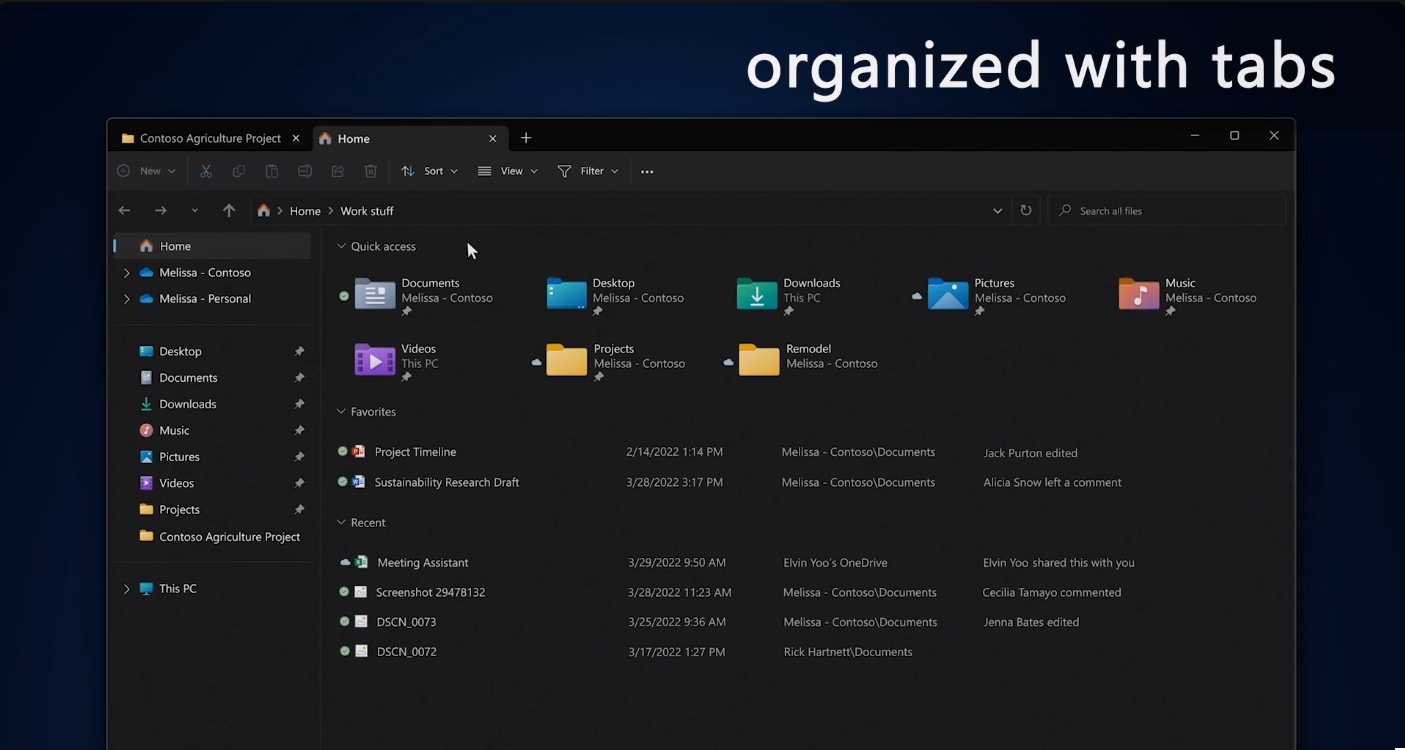Close the Contoso Agriculture Project tab
This screenshot has height=750, width=1405.
coord(296,139)
